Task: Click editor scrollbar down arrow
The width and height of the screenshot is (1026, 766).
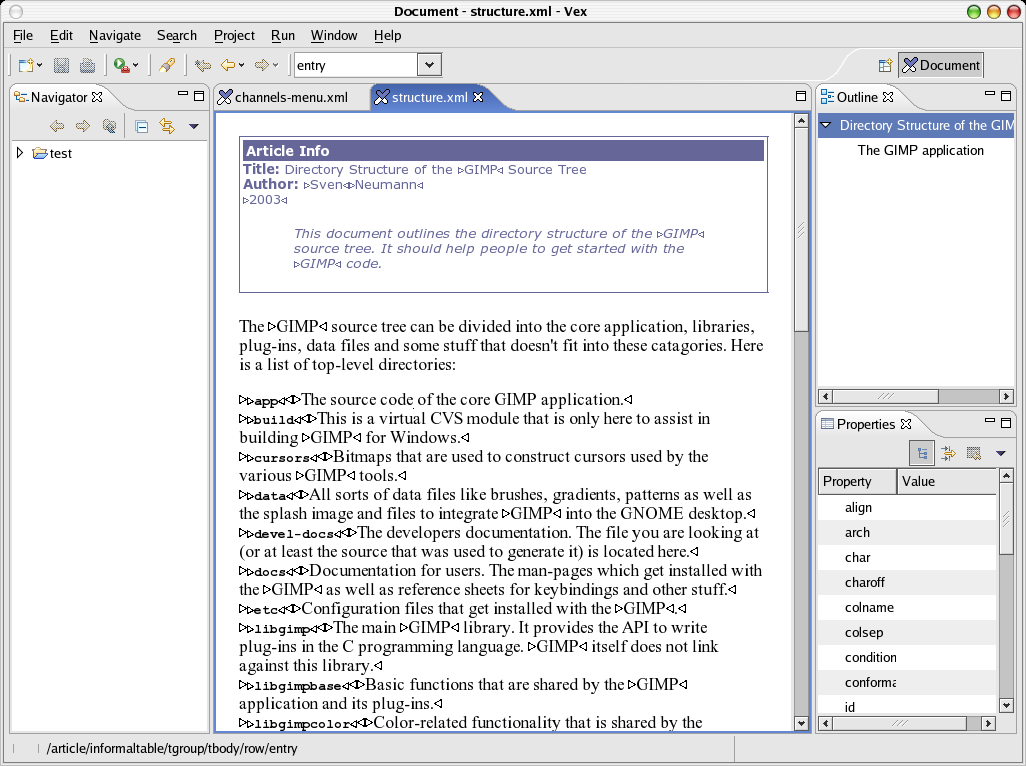Action: point(801,723)
